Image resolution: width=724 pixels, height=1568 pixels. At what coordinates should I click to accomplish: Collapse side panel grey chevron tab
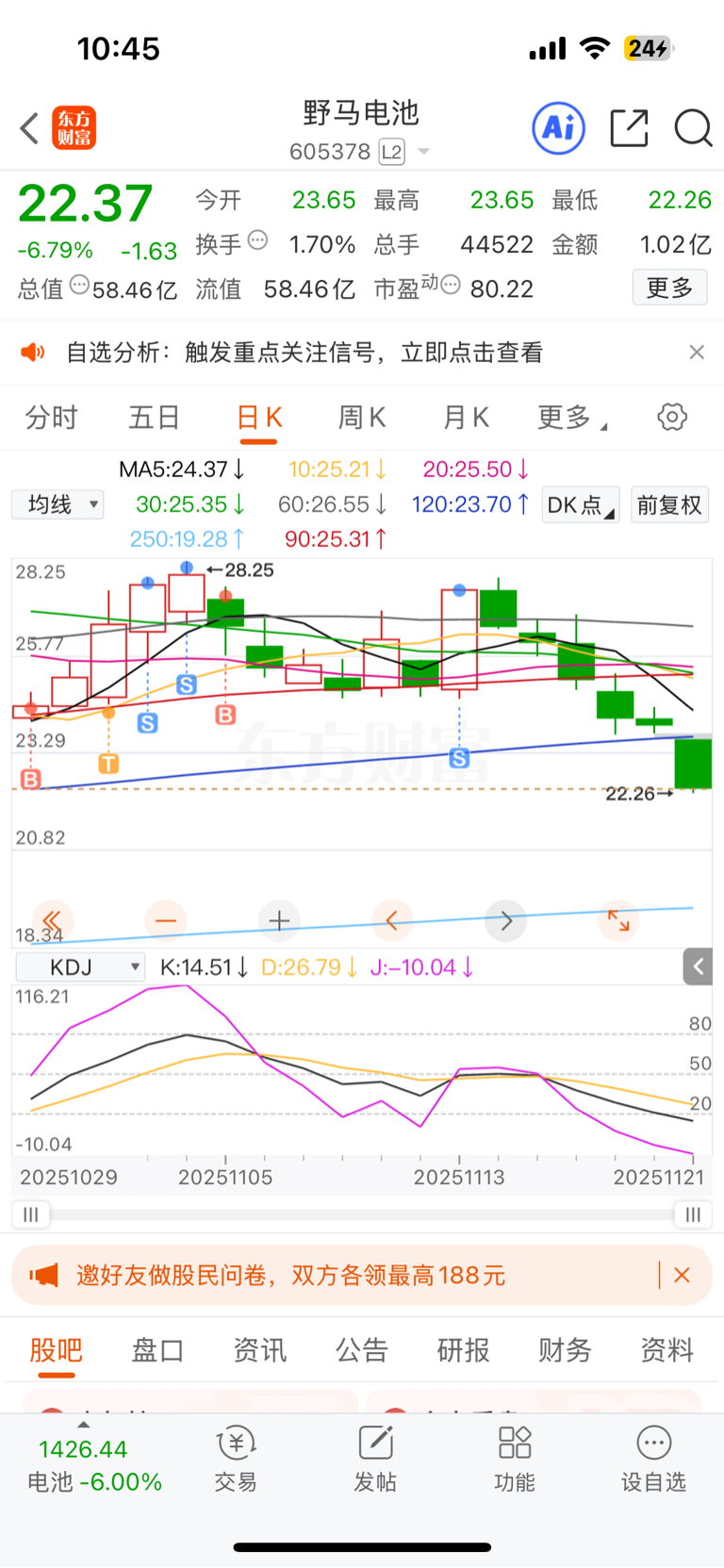(698, 966)
